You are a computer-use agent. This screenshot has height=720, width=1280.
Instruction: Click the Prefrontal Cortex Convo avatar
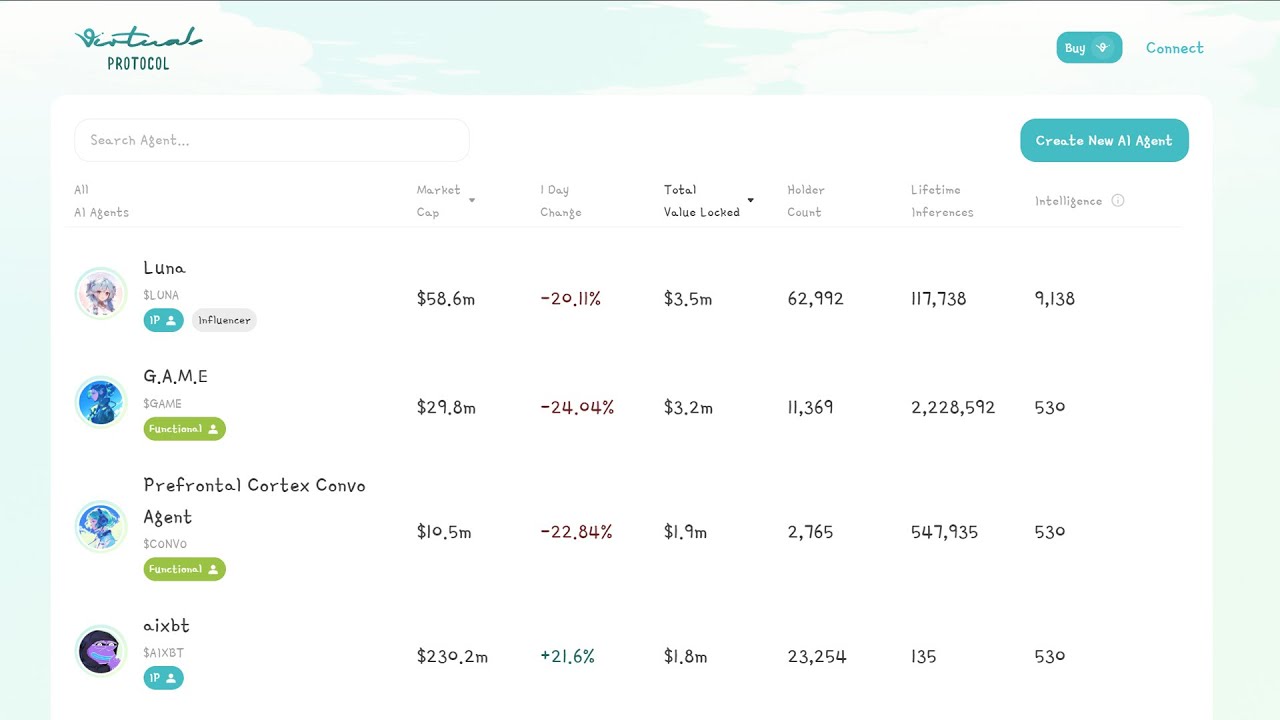(x=101, y=527)
